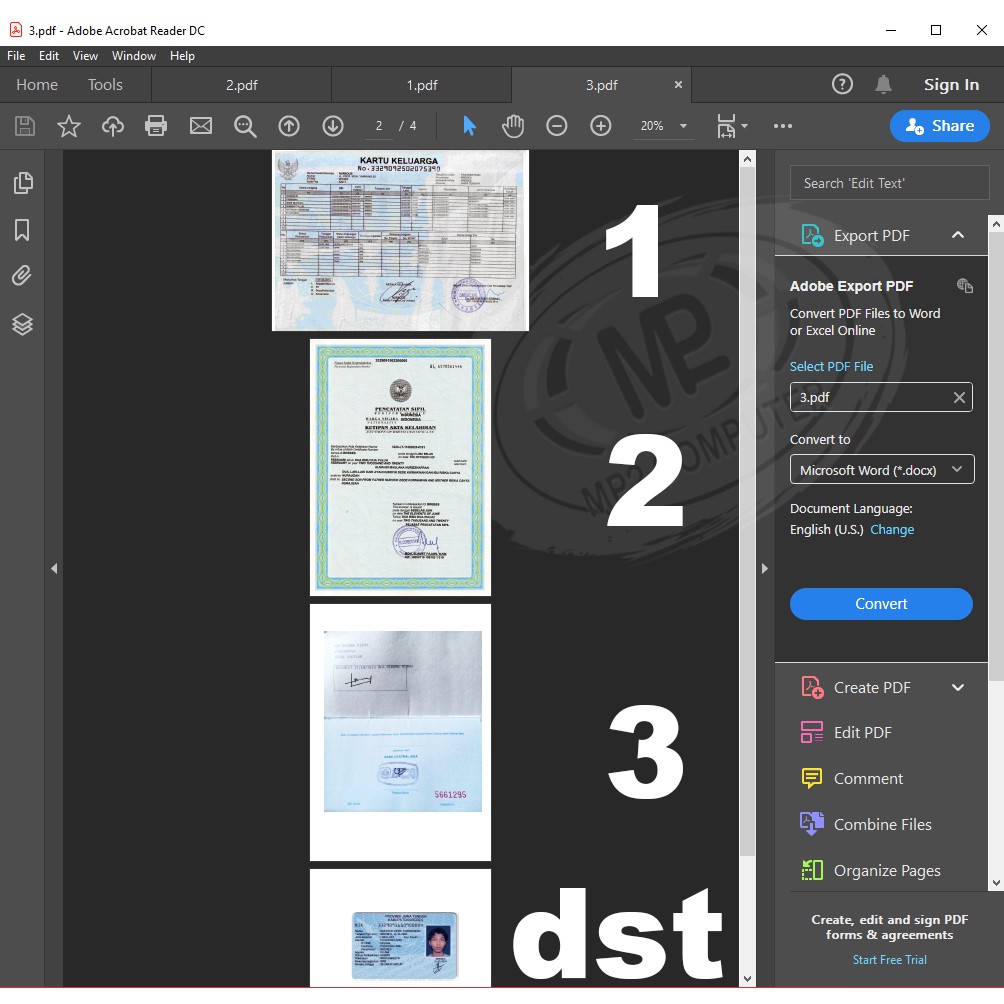Click the Print file icon
The image size is (1004, 1004).
coord(156,126)
